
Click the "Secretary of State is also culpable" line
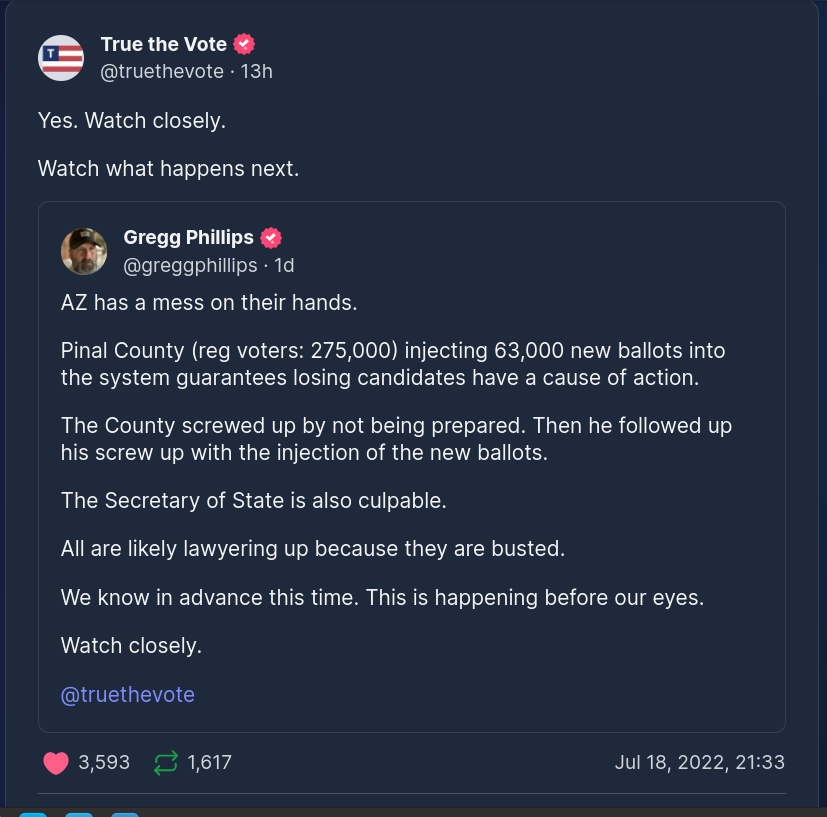[x=253, y=501]
